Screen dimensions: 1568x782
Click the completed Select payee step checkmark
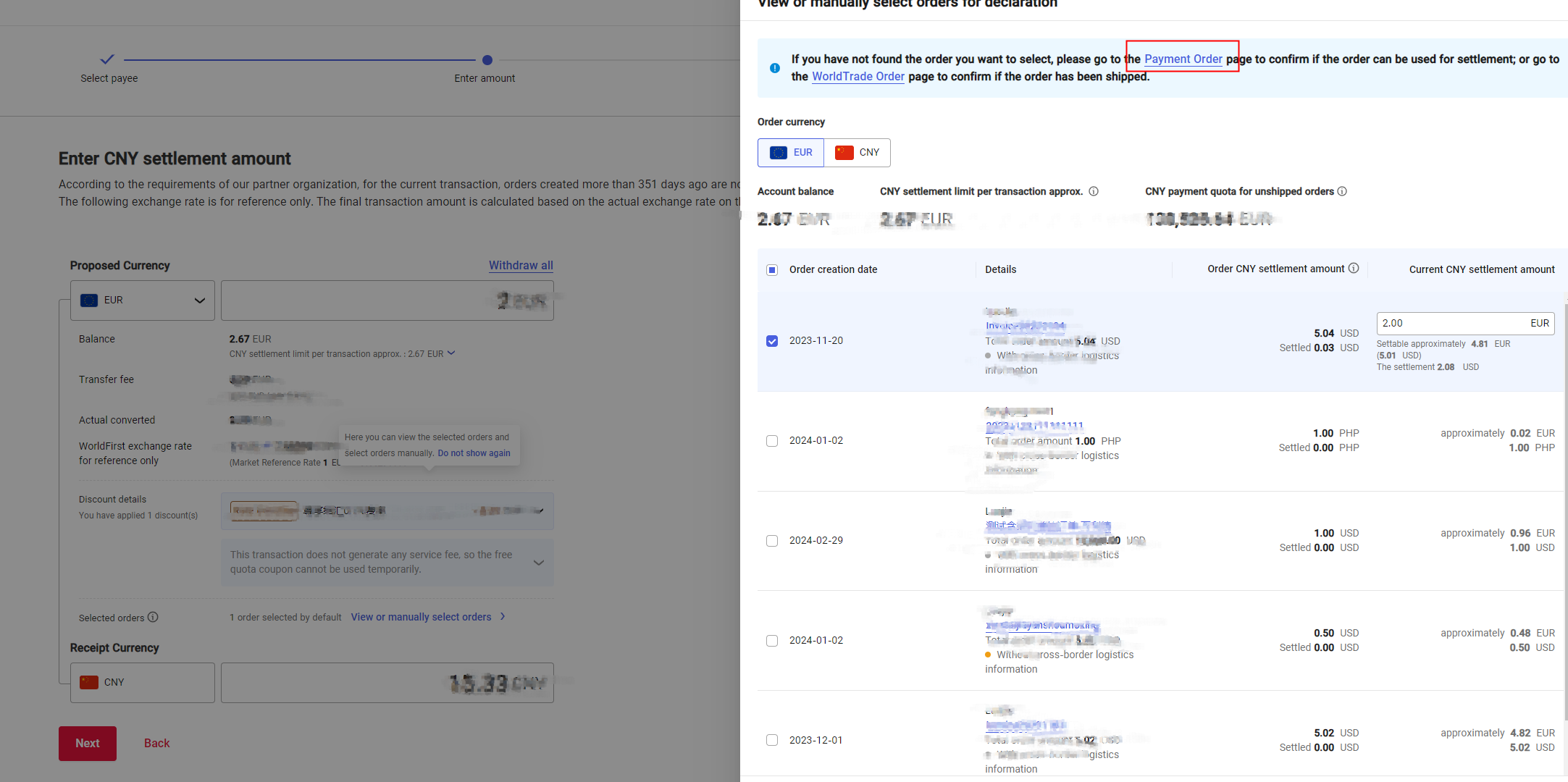tap(107, 59)
